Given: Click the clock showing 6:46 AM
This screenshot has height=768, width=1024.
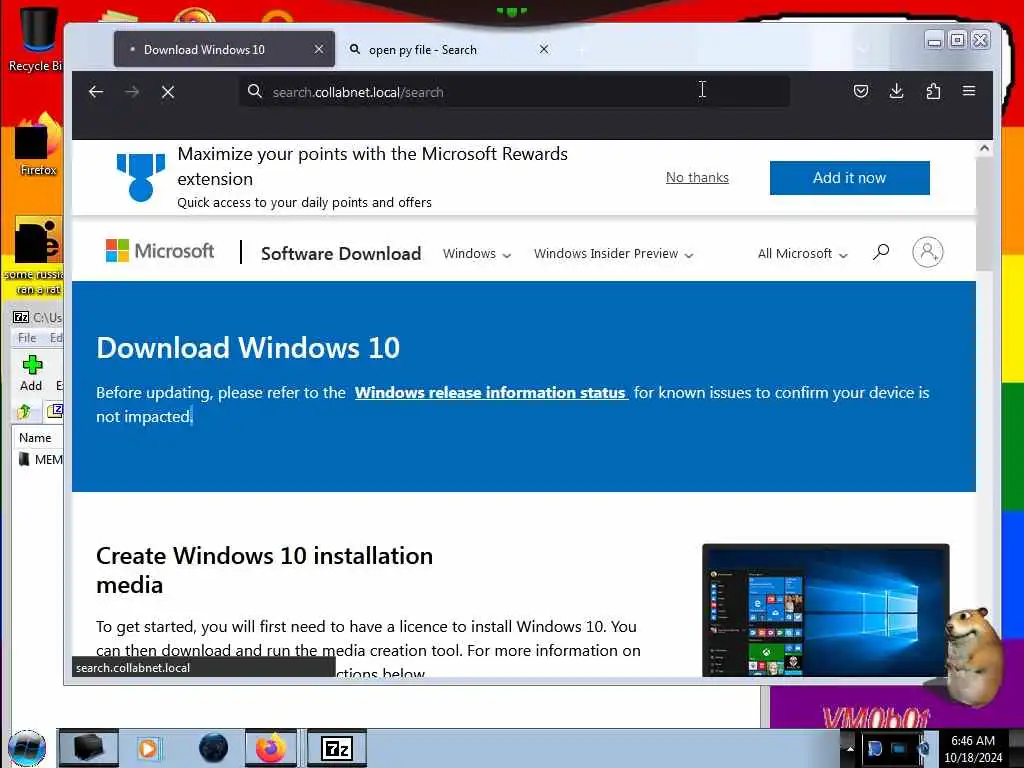Looking at the screenshot, I should 972,741.
